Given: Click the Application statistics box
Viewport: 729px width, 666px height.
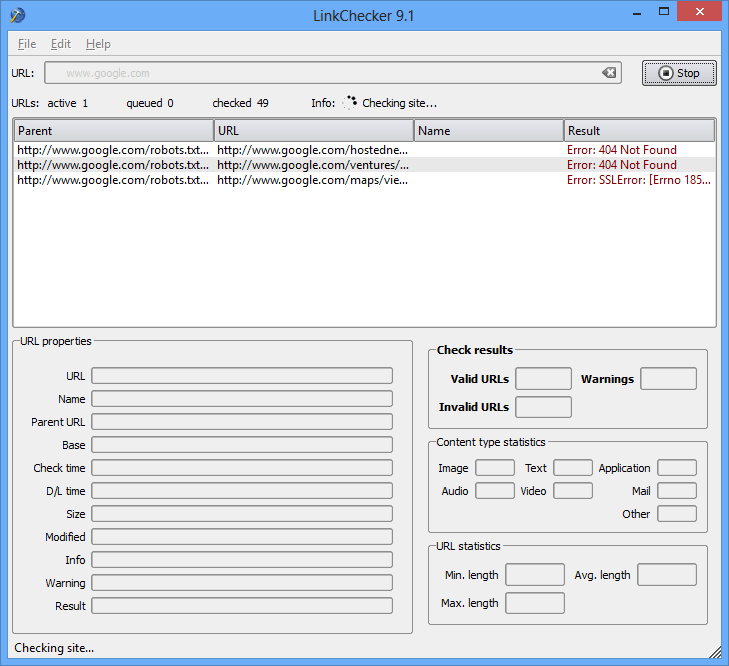Looking at the screenshot, I should click(677, 468).
